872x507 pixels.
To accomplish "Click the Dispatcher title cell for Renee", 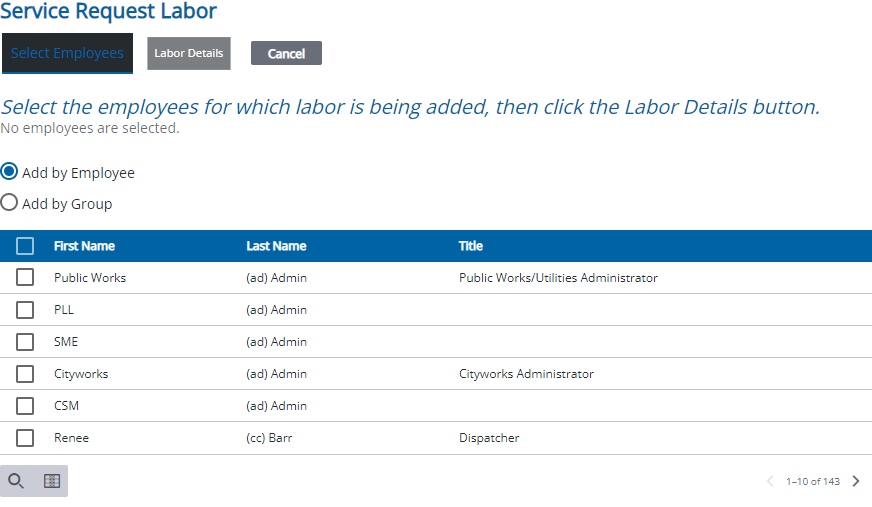I will coord(489,438).
